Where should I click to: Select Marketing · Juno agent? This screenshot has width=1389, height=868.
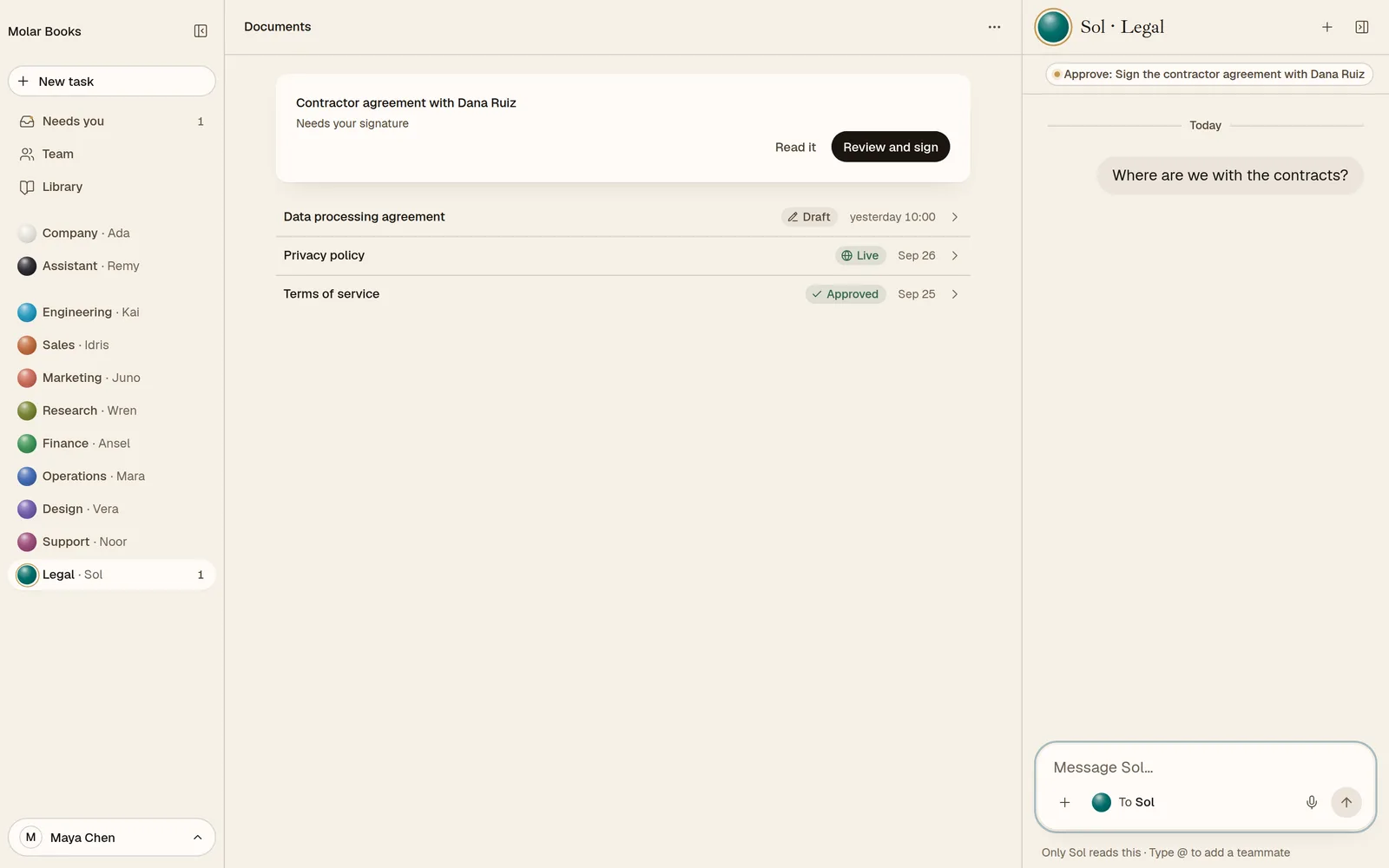(112, 378)
